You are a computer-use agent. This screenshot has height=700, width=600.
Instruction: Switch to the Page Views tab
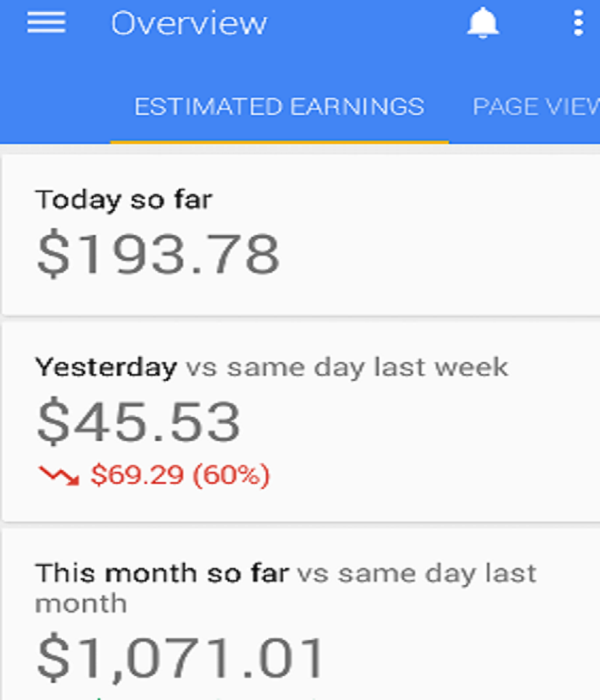coord(535,107)
